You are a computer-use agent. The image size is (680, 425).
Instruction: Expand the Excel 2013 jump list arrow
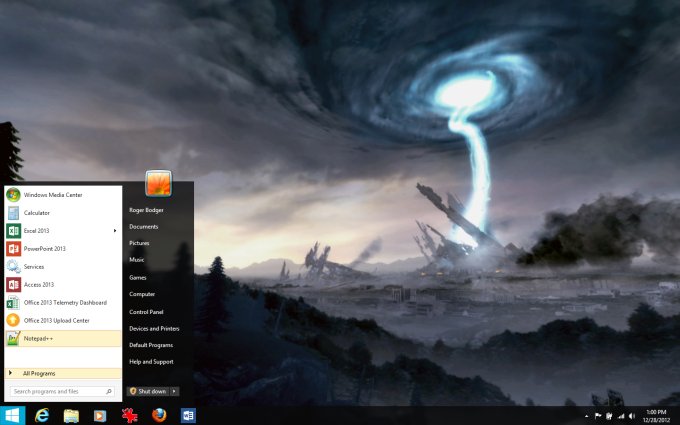click(x=115, y=231)
